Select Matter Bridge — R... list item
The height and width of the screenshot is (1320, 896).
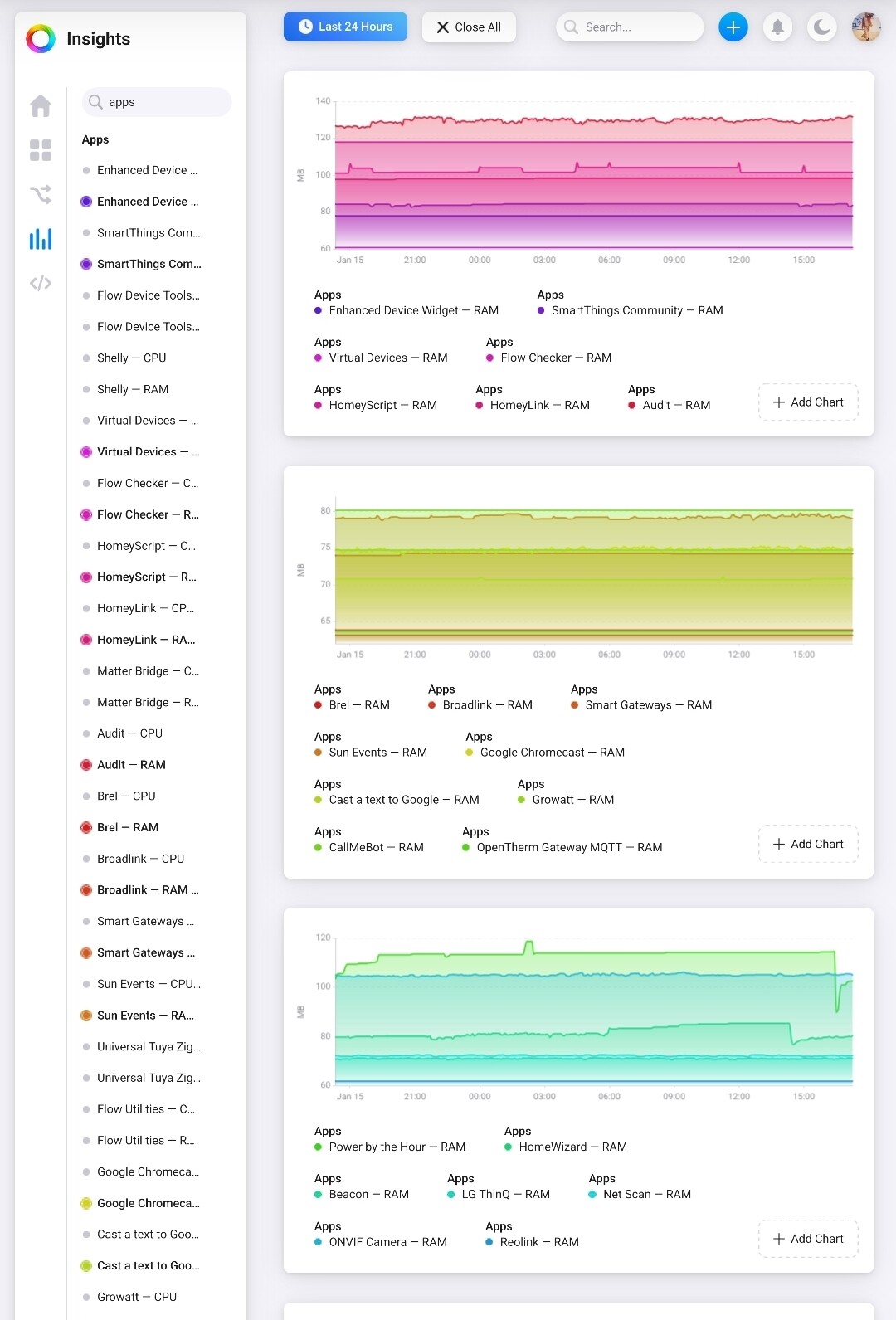coord(142,702)
